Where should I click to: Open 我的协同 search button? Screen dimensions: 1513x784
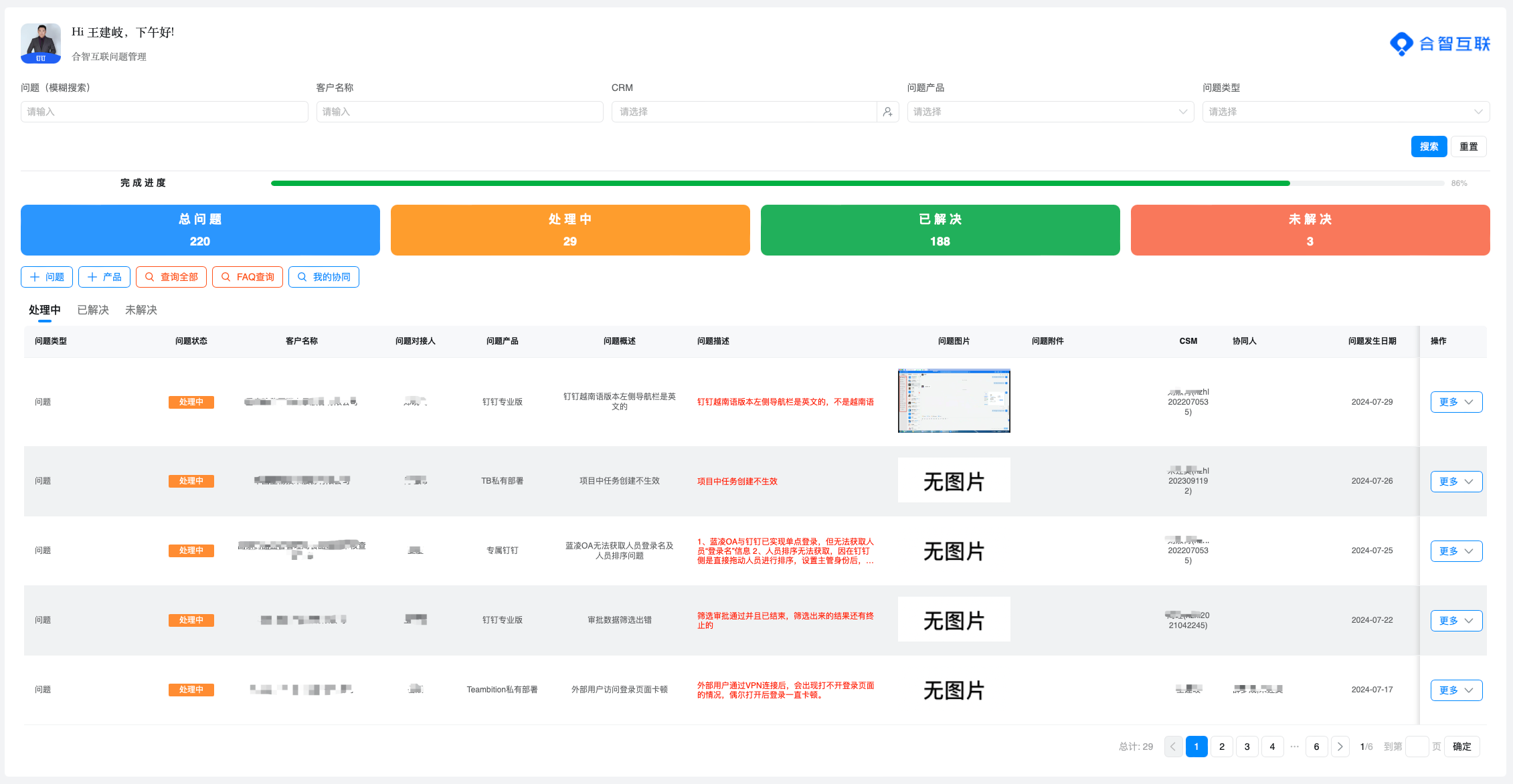pos(324,277)
